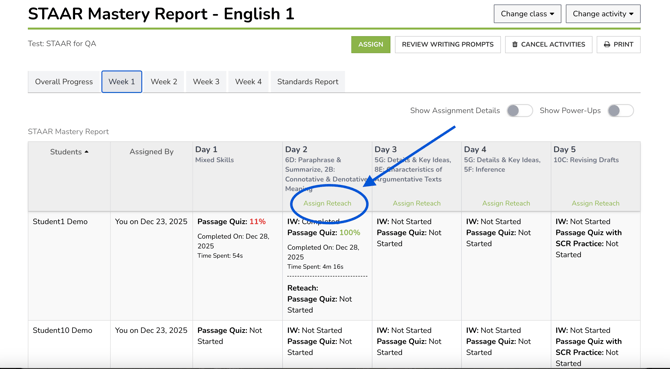Click Student1's Day 4 Passage Quiz status
The image size is (670, 369).
pos(498,238)
